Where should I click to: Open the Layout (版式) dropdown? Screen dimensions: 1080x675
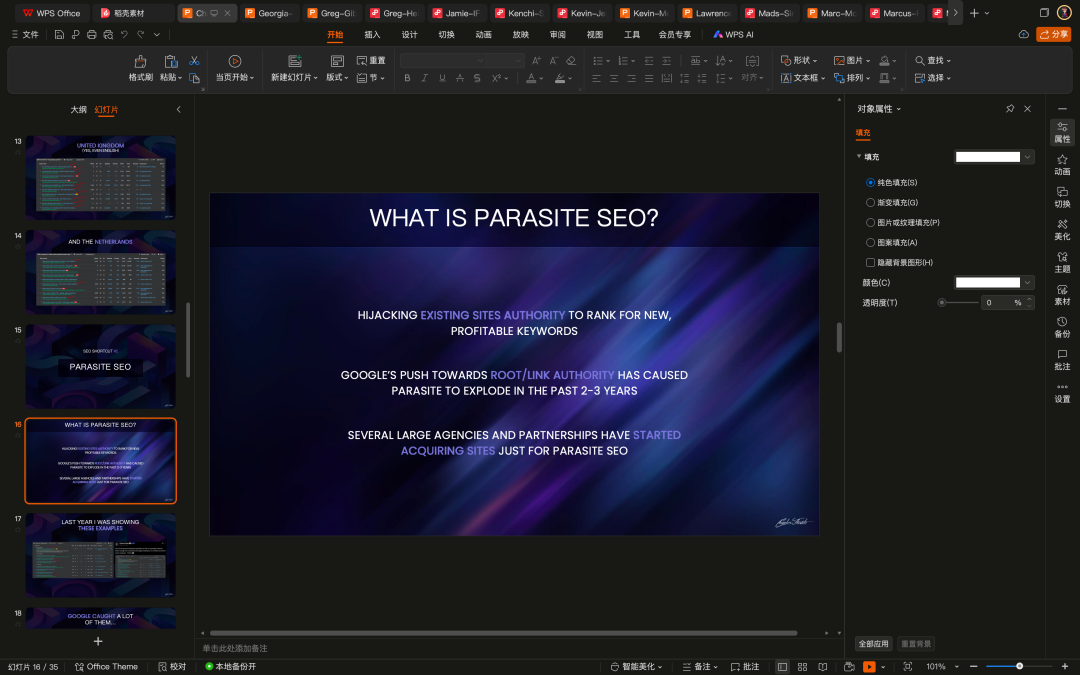[x=338, y=77]
